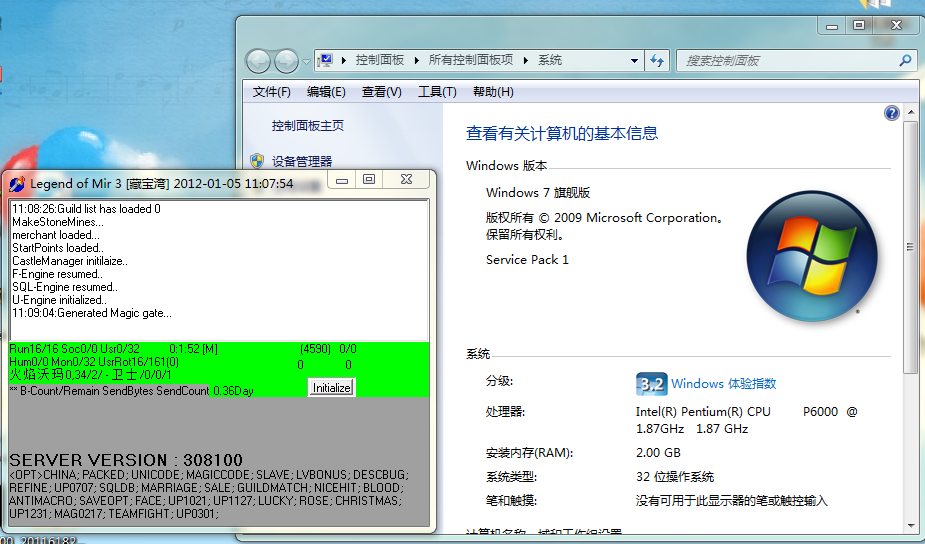Click the '0.36Day' uptime value
Image resolution: width=925 pixels, height=544 pixels.
click(233, 391)
